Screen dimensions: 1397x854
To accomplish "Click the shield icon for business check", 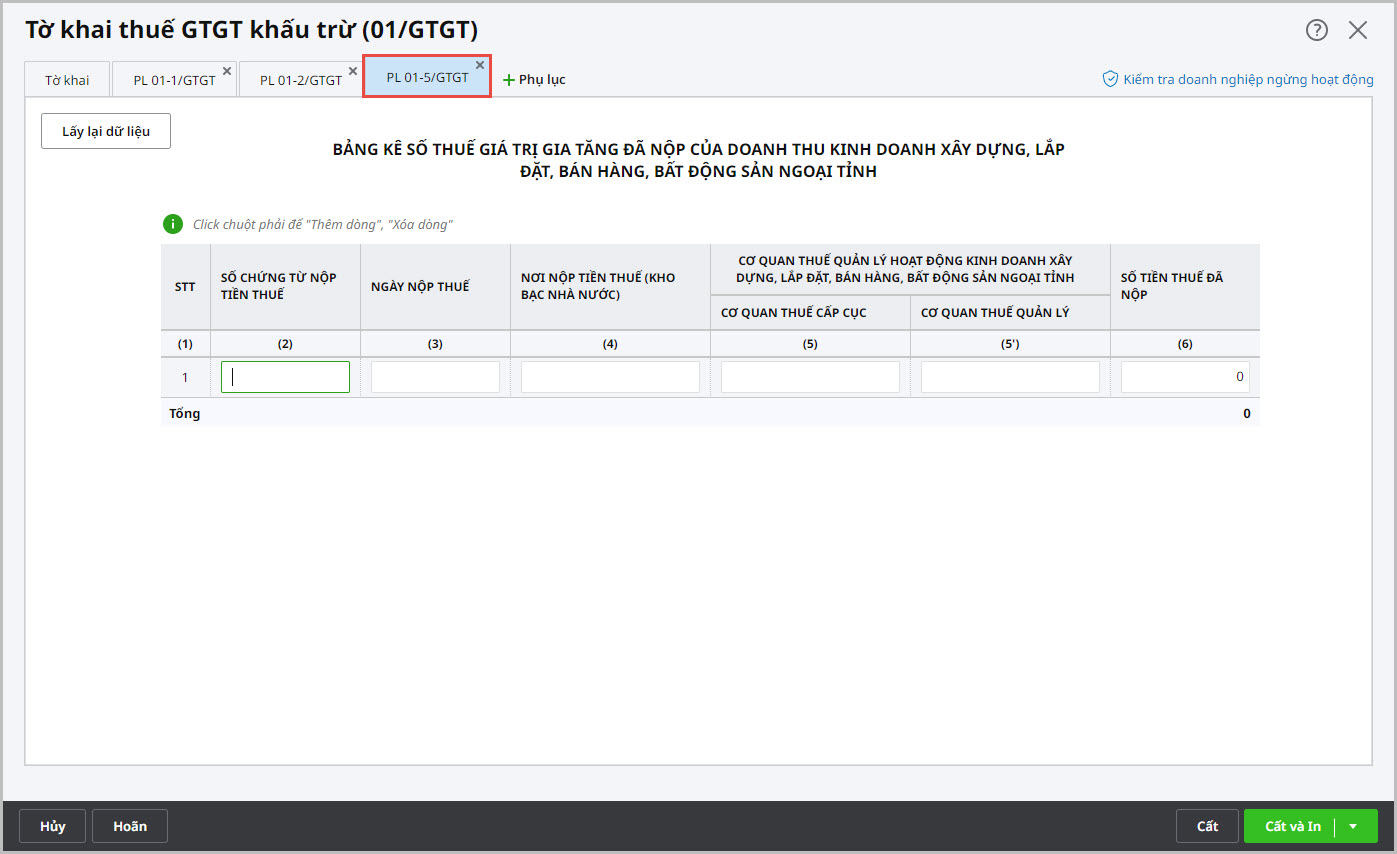I will (x=1110, y=79).
